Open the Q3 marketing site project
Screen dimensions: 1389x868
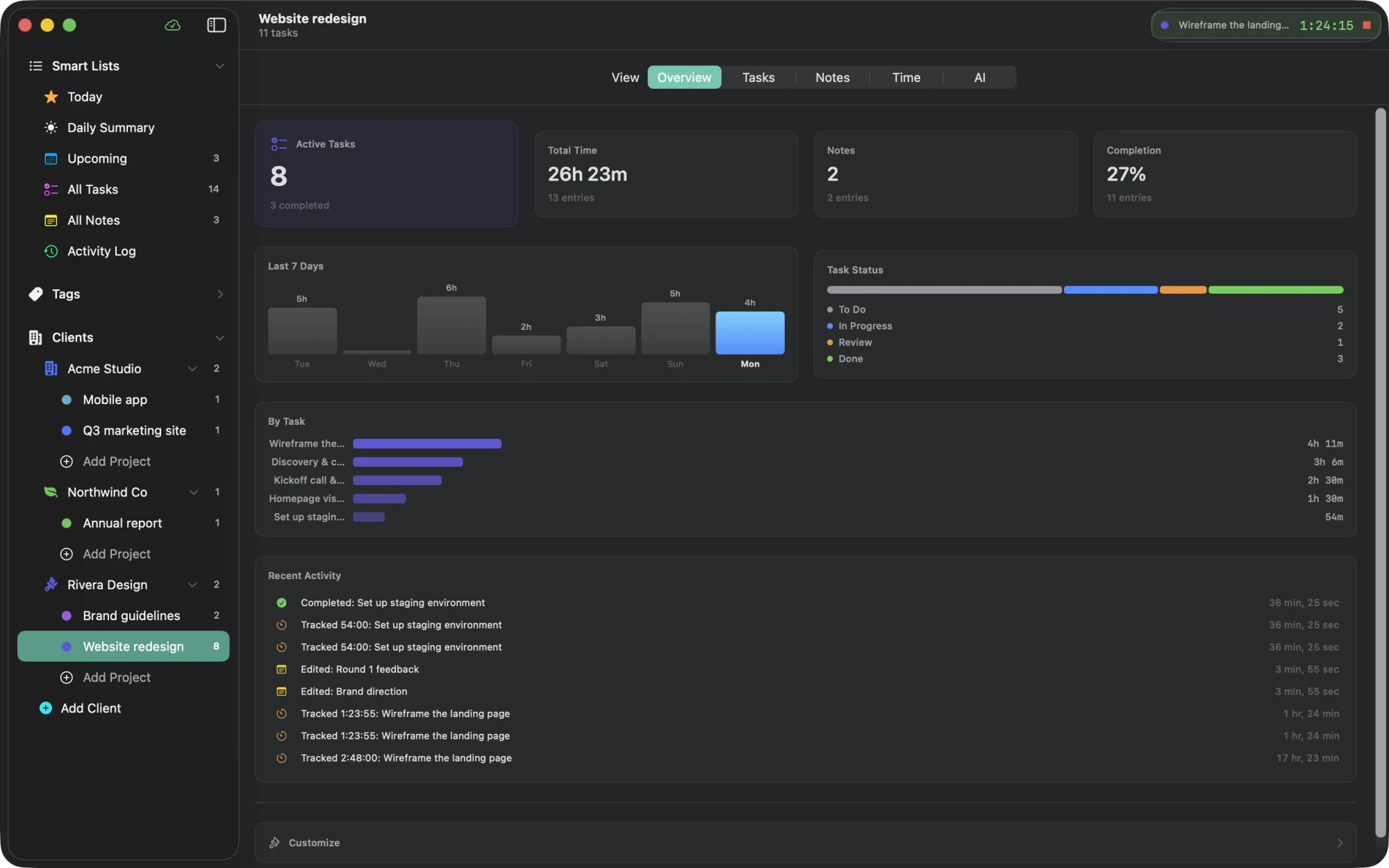(x=124, y=431)
